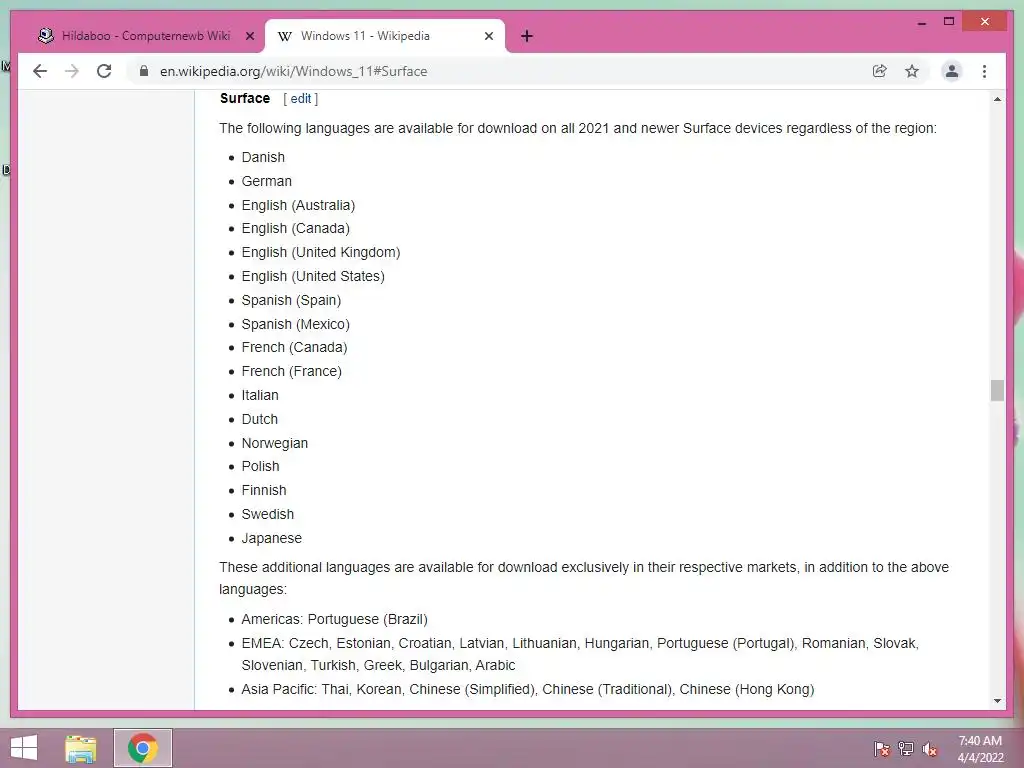
Task: Close the Chrome window
Action: 985,22
